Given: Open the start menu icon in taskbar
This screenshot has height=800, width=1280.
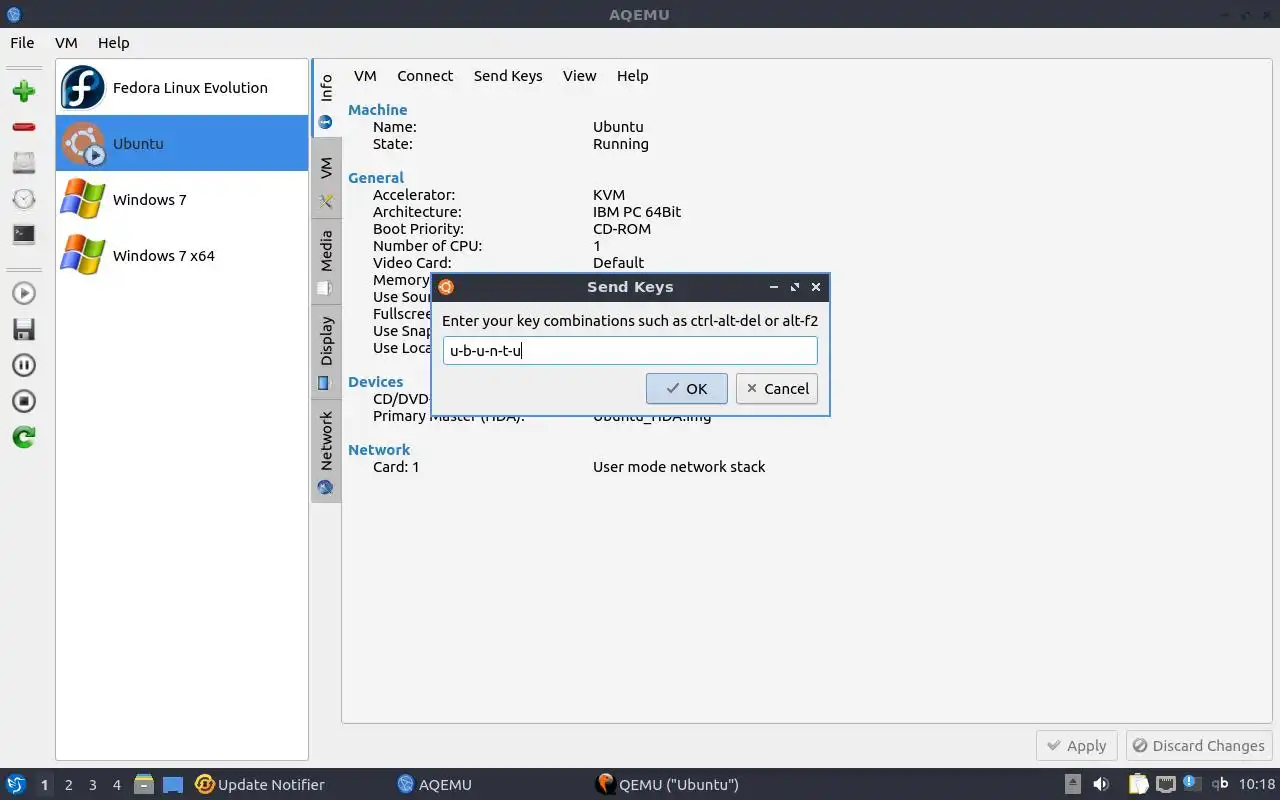Looking at the screenshot, I should (x=16, y=785).
